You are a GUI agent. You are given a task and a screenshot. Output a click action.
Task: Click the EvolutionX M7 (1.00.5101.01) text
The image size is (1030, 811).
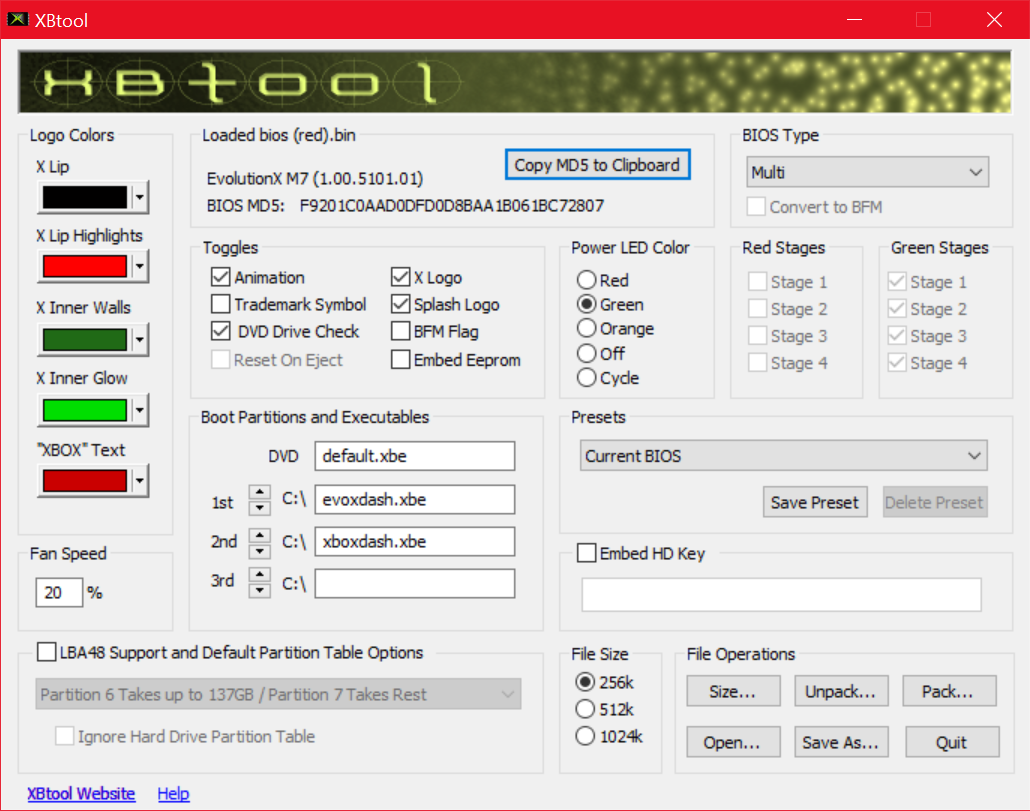[315, 179]
